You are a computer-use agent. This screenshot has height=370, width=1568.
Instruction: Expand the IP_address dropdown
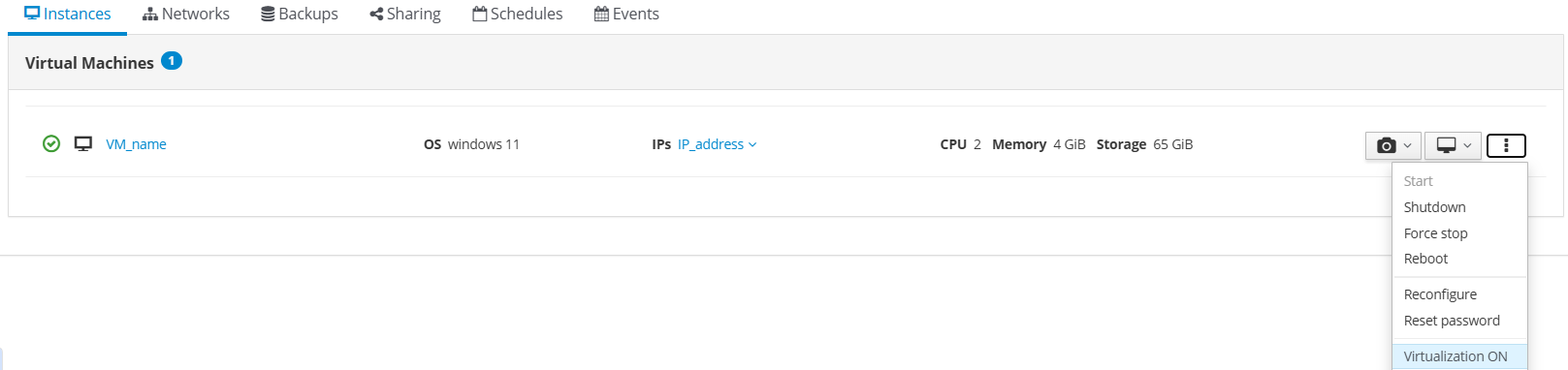(717, 144)
